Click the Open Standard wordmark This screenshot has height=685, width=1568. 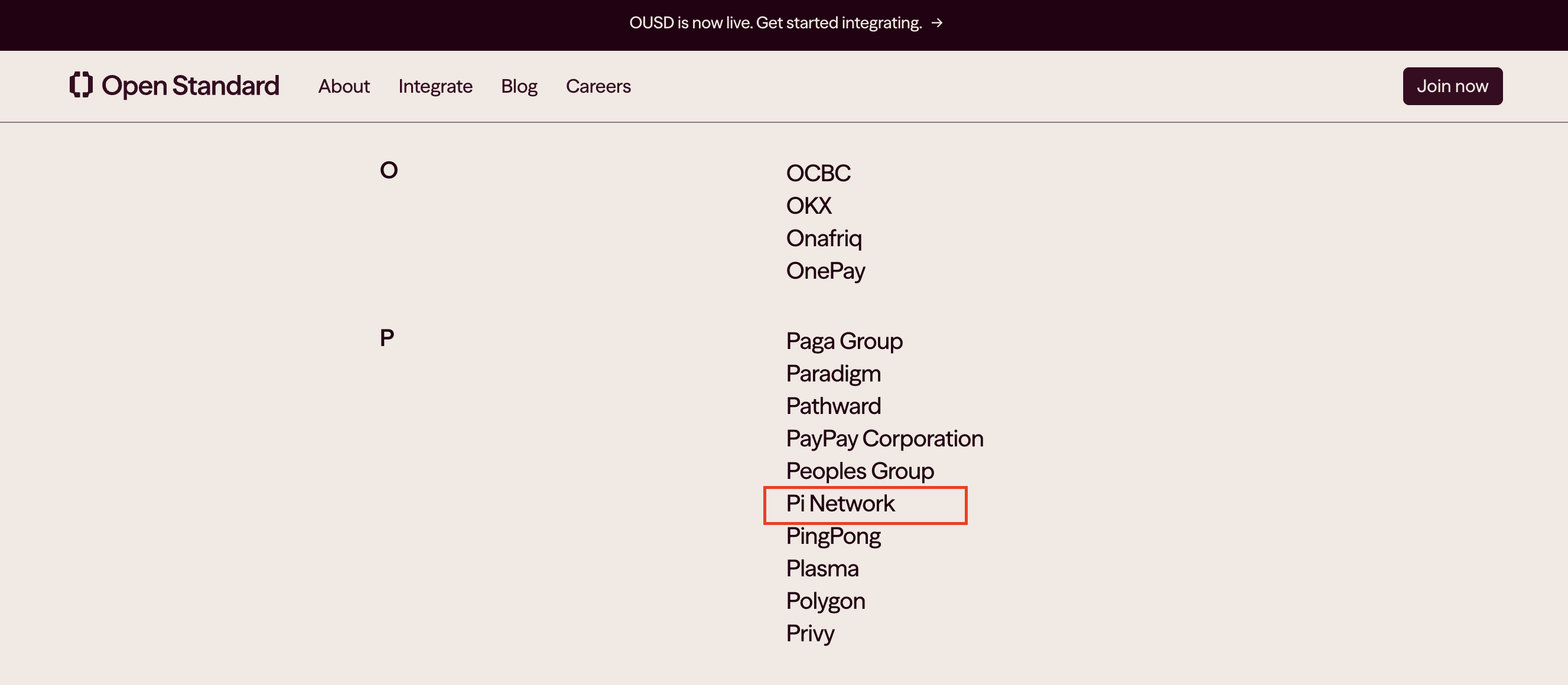coord(190,86)
